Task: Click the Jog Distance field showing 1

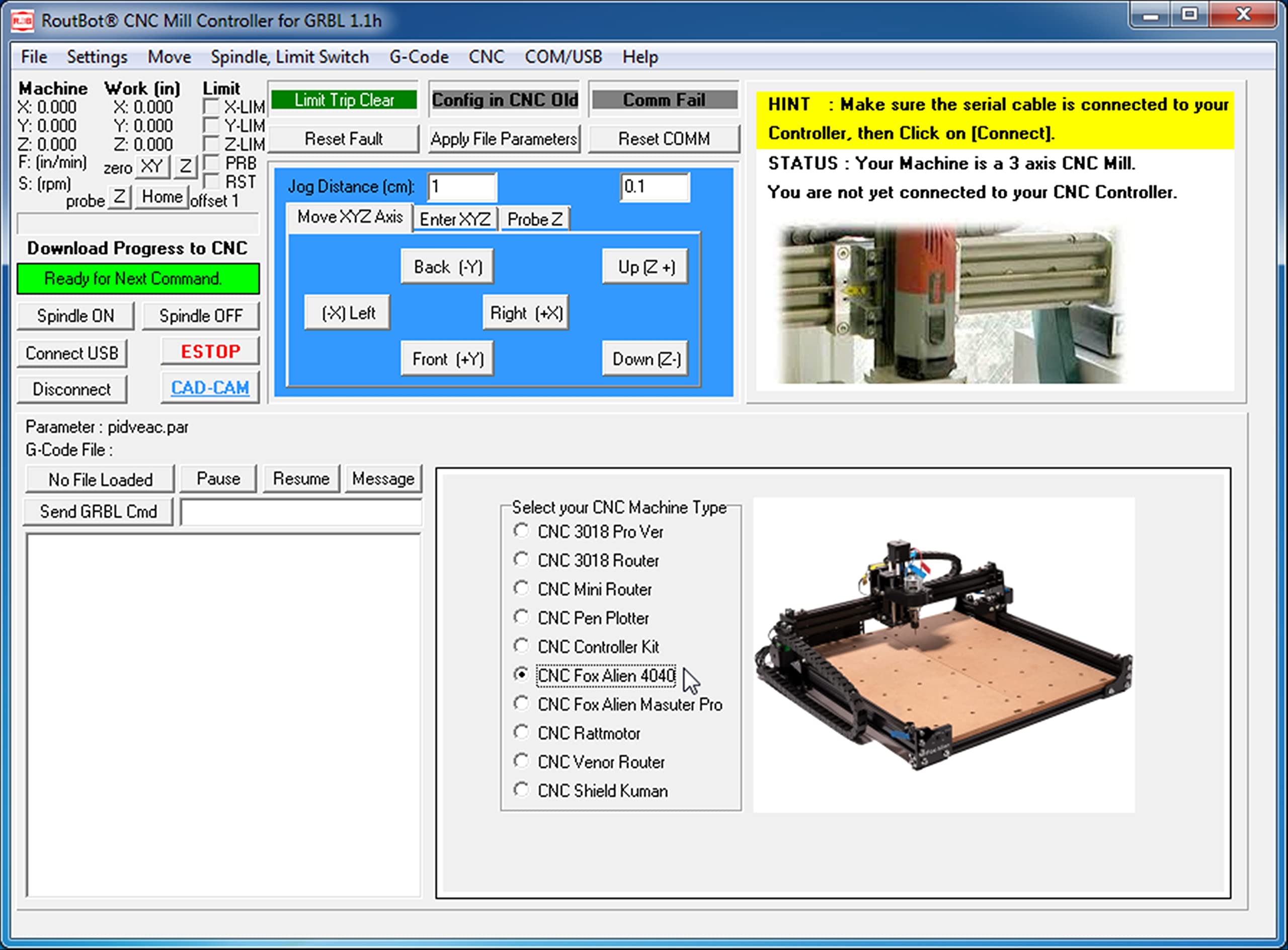Action: tap(462, 187)
